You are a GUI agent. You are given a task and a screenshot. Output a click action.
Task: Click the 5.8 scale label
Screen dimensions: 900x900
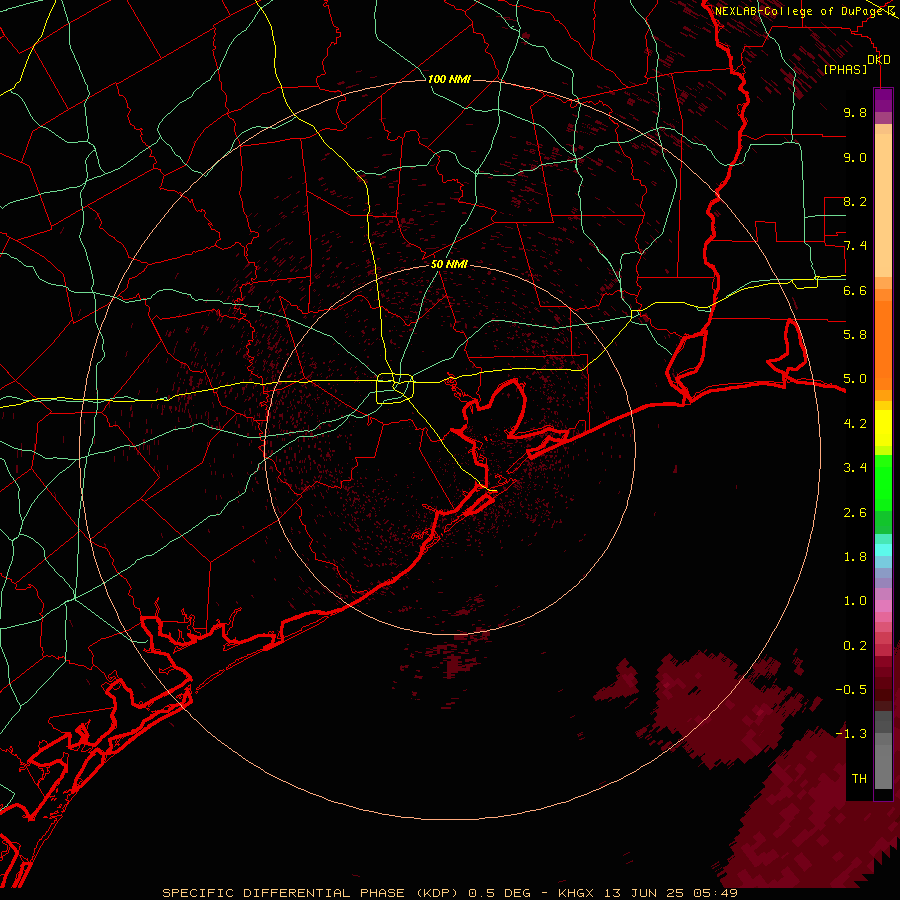[855, 335]
